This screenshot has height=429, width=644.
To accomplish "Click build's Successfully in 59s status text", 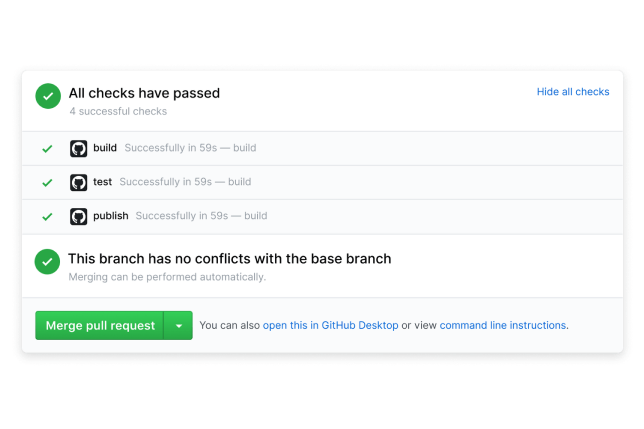I will tap(171, 148).
